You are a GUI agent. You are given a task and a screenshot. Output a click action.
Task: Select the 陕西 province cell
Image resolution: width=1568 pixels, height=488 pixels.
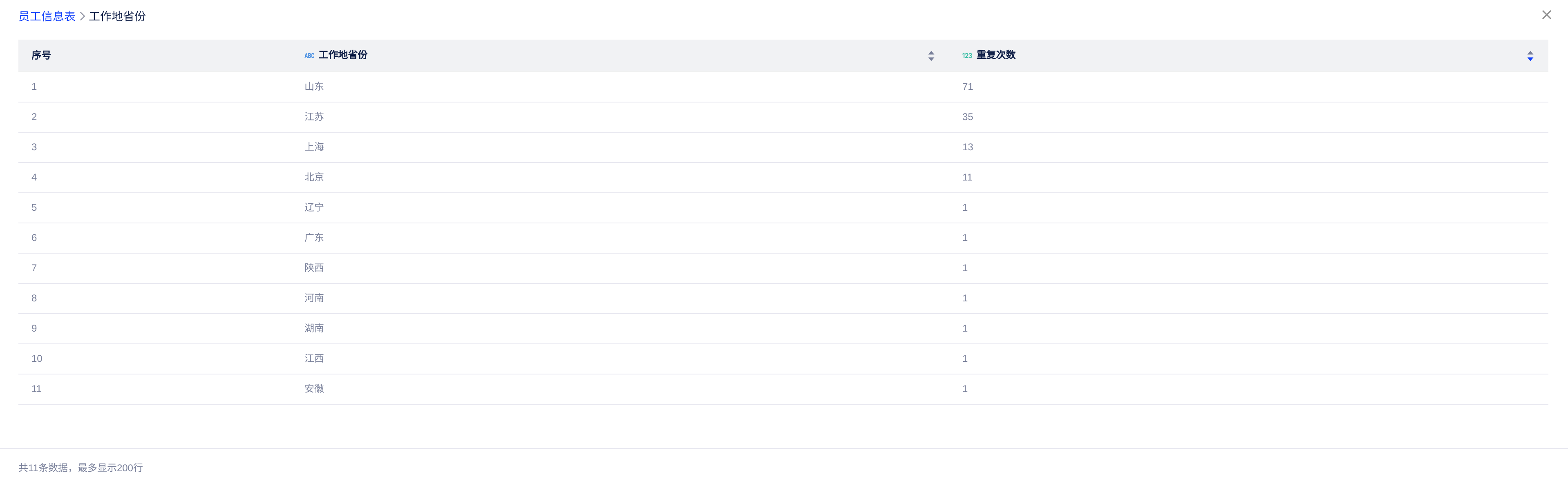point(314,268)
